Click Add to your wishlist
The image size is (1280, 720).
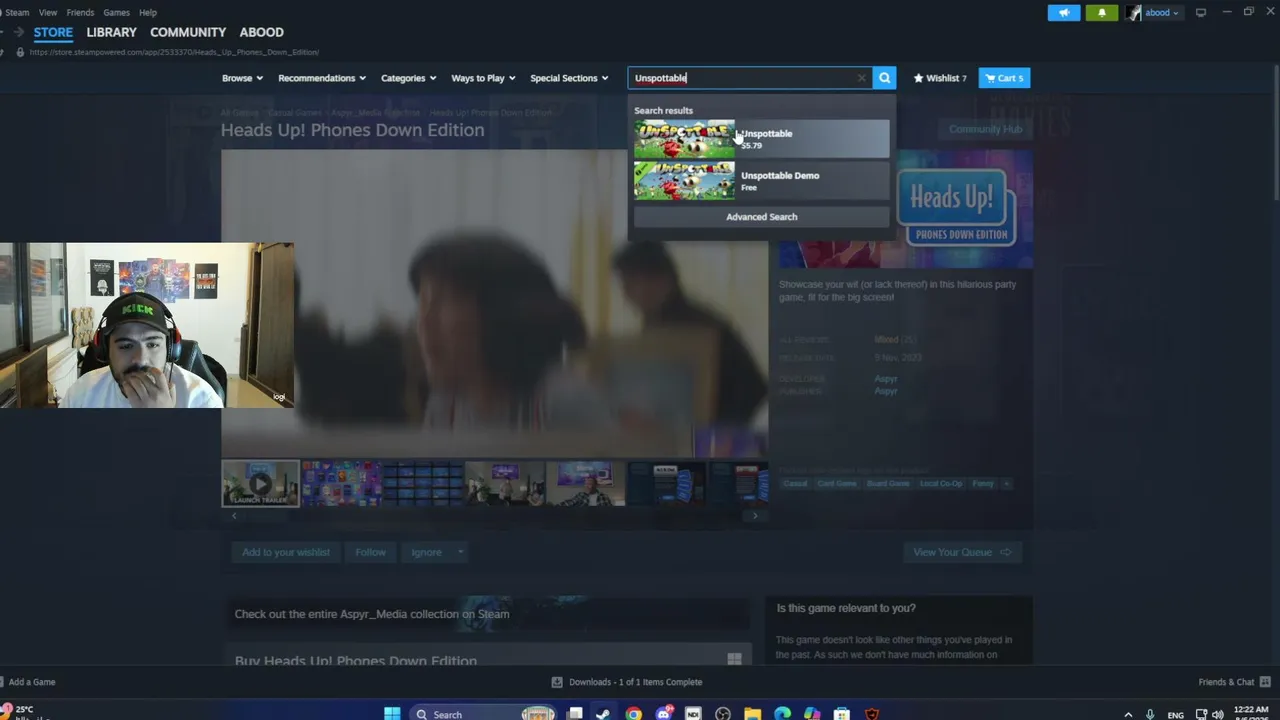[x=285, y=552]
